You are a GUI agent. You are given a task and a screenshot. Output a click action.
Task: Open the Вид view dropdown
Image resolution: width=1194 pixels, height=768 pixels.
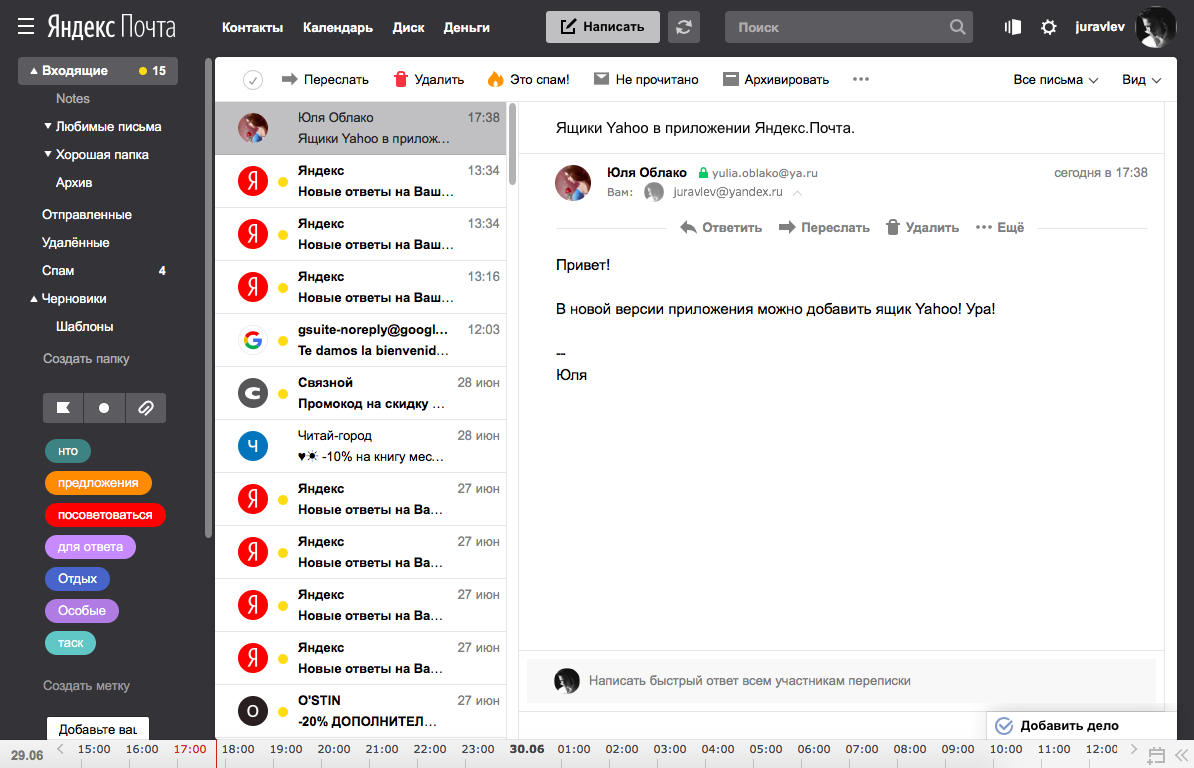pos(1141,79)
